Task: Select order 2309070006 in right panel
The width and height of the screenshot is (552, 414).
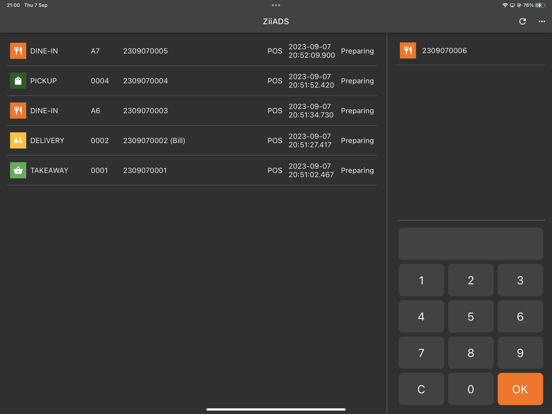Action: point(444,51)
